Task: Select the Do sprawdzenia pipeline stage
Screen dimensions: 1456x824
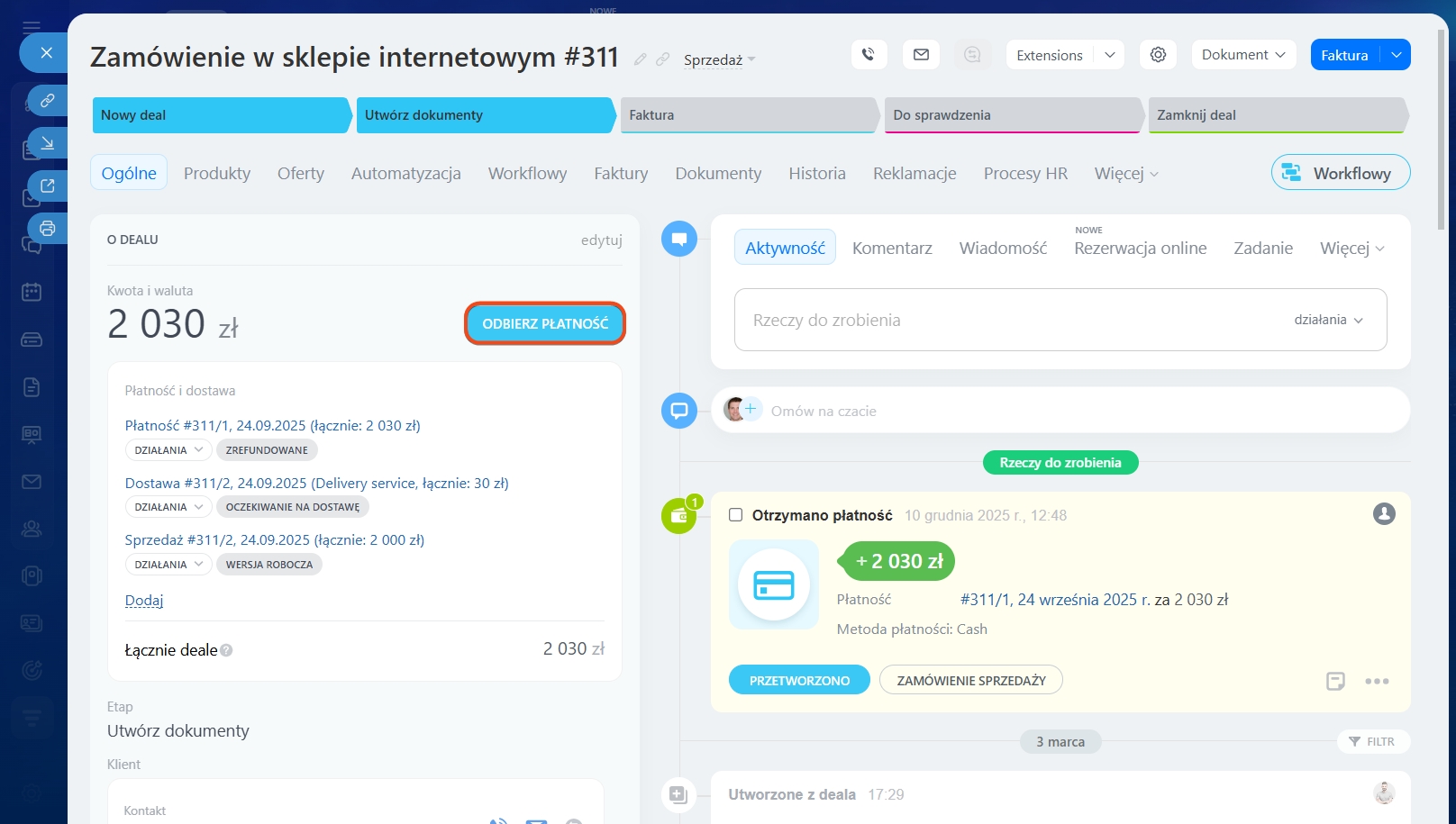Action: pos(1013,115)
